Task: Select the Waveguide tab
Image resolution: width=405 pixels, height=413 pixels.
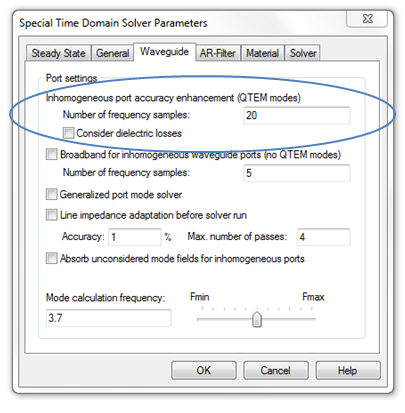Action: [x=165, y=52]
